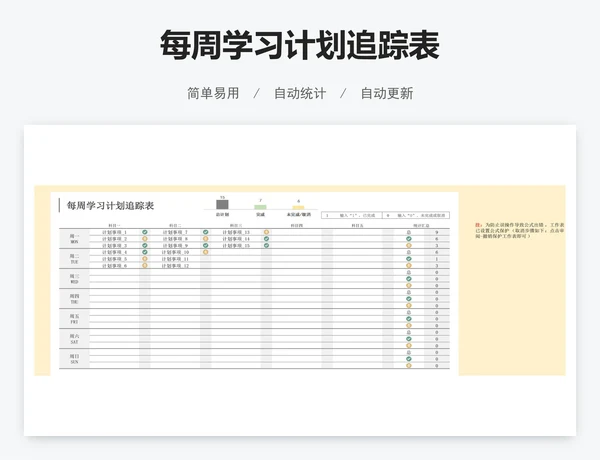Viewport: 600px width, 460px height.
Task: Click the 周六 SAT row header
Action: [x=74, y=339]
